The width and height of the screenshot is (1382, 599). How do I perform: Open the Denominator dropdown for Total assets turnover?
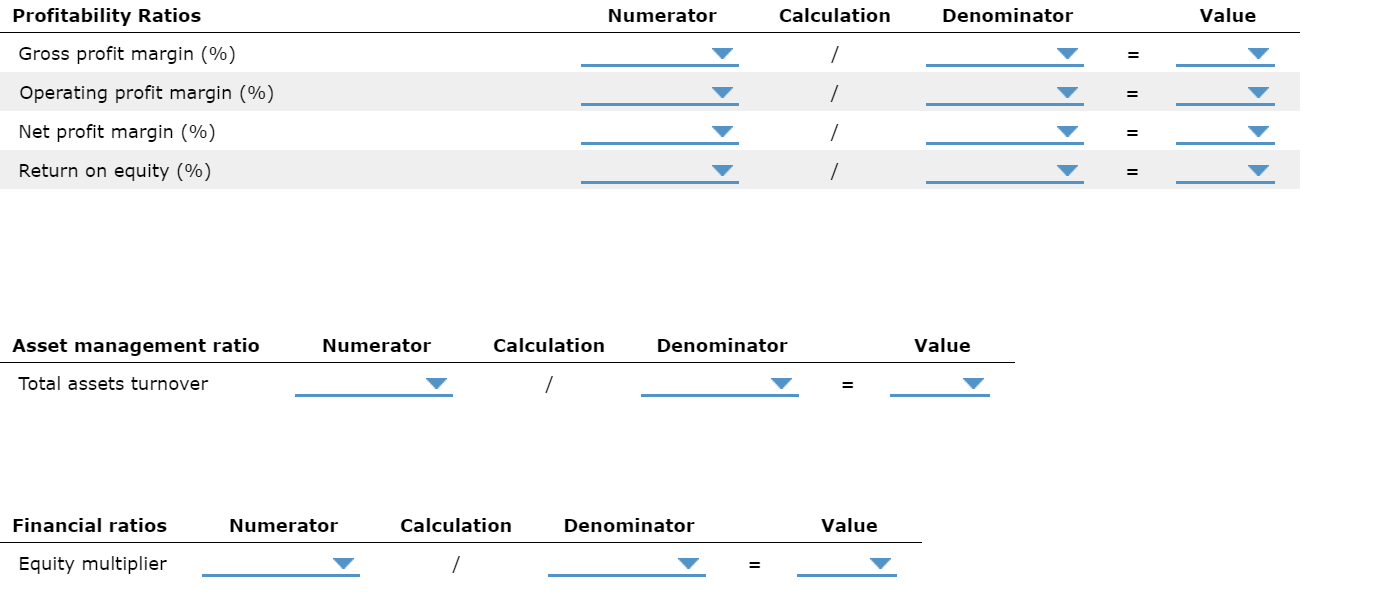coord(781,383)
